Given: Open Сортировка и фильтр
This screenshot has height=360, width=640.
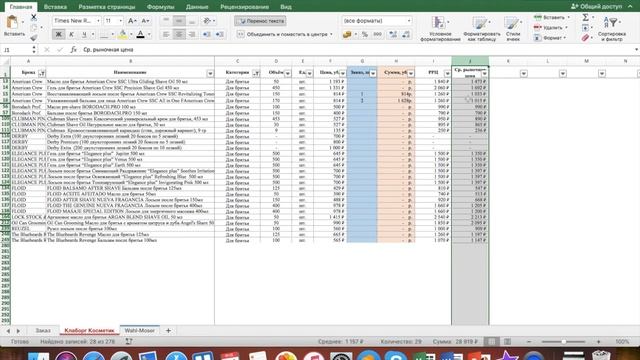Looking at the screenshot, I should tap(612, 29).
